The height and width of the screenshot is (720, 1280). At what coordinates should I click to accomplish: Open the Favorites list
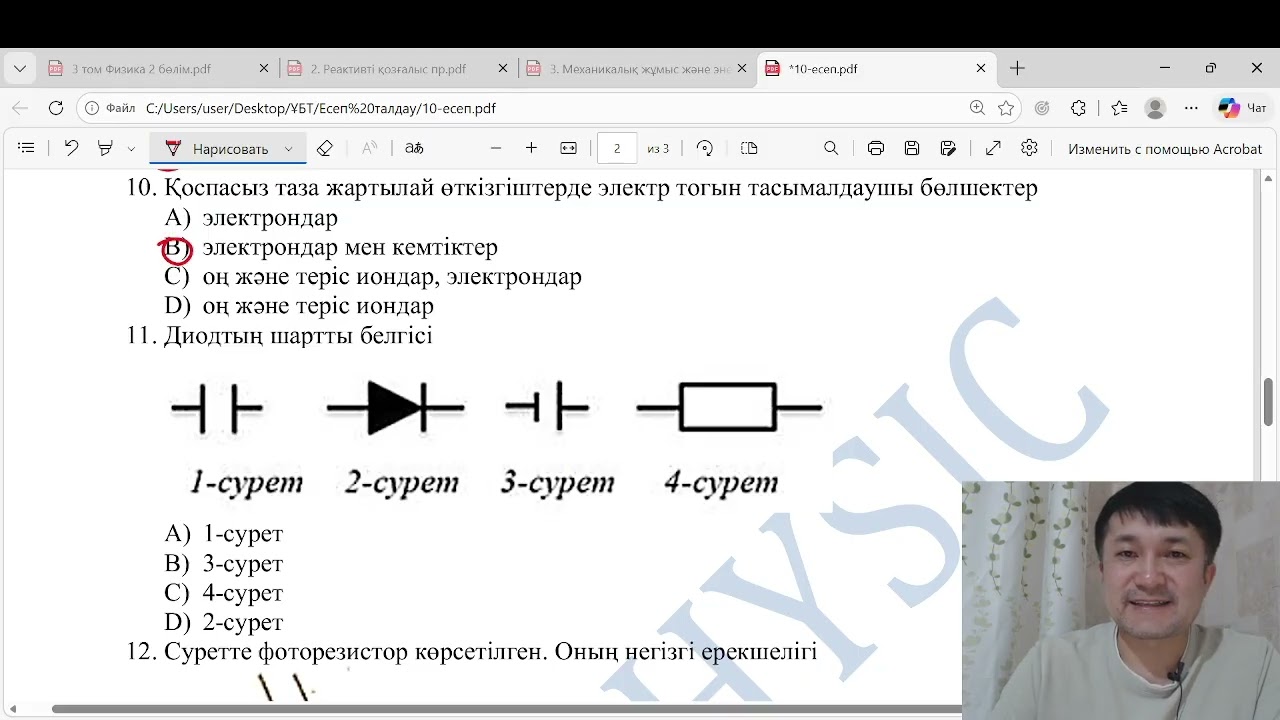click(x=1119, y=108)
